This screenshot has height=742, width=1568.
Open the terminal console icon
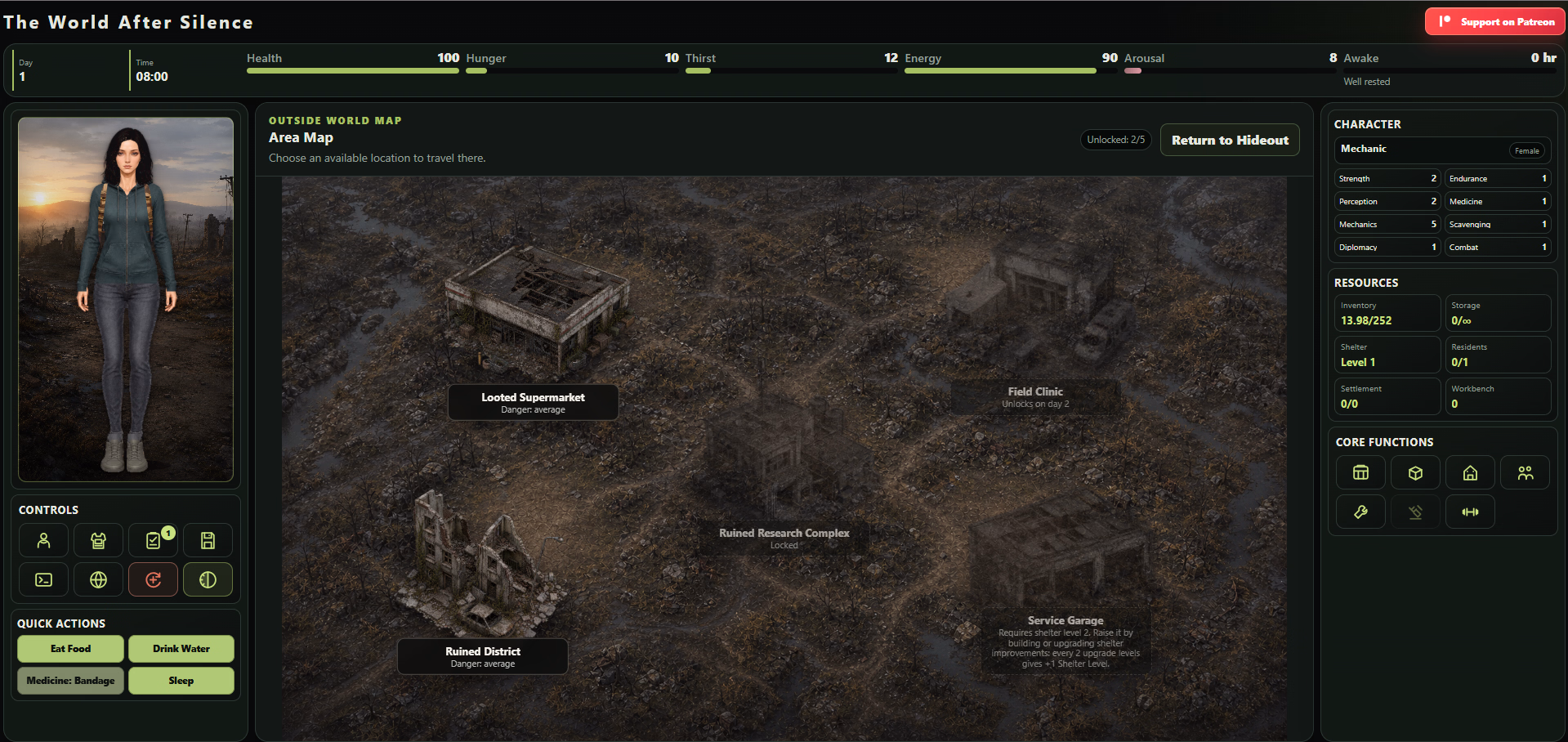[x=44, y=579]
